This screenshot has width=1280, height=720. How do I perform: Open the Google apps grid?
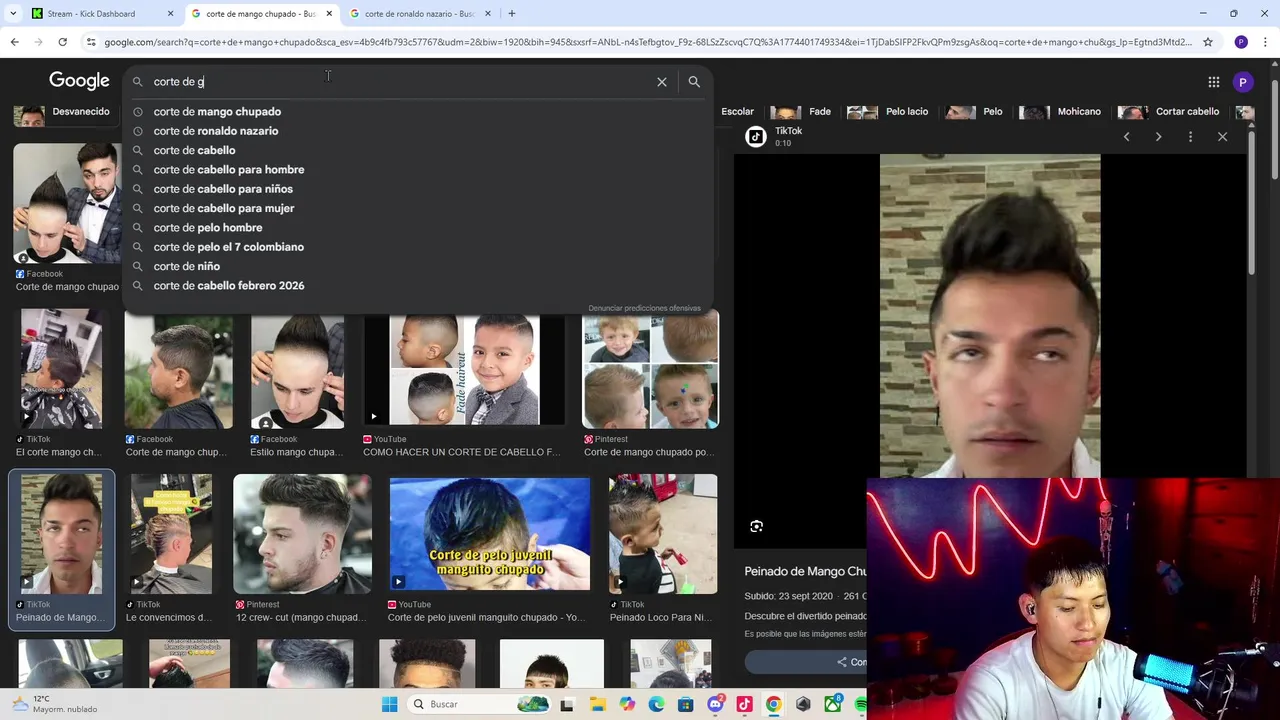click(1213, 82)
